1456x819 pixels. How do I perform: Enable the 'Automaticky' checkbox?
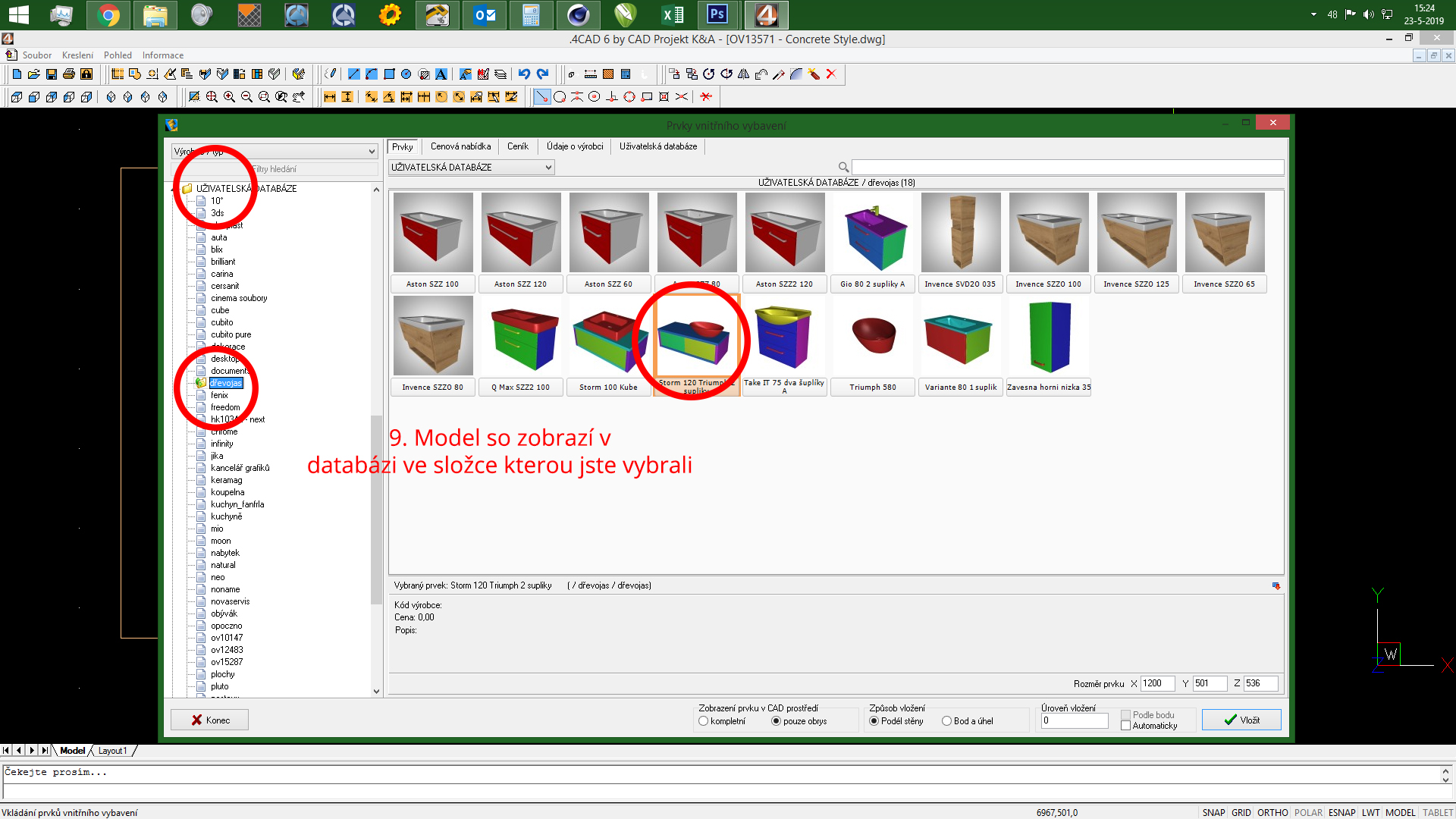(1125, 726)
